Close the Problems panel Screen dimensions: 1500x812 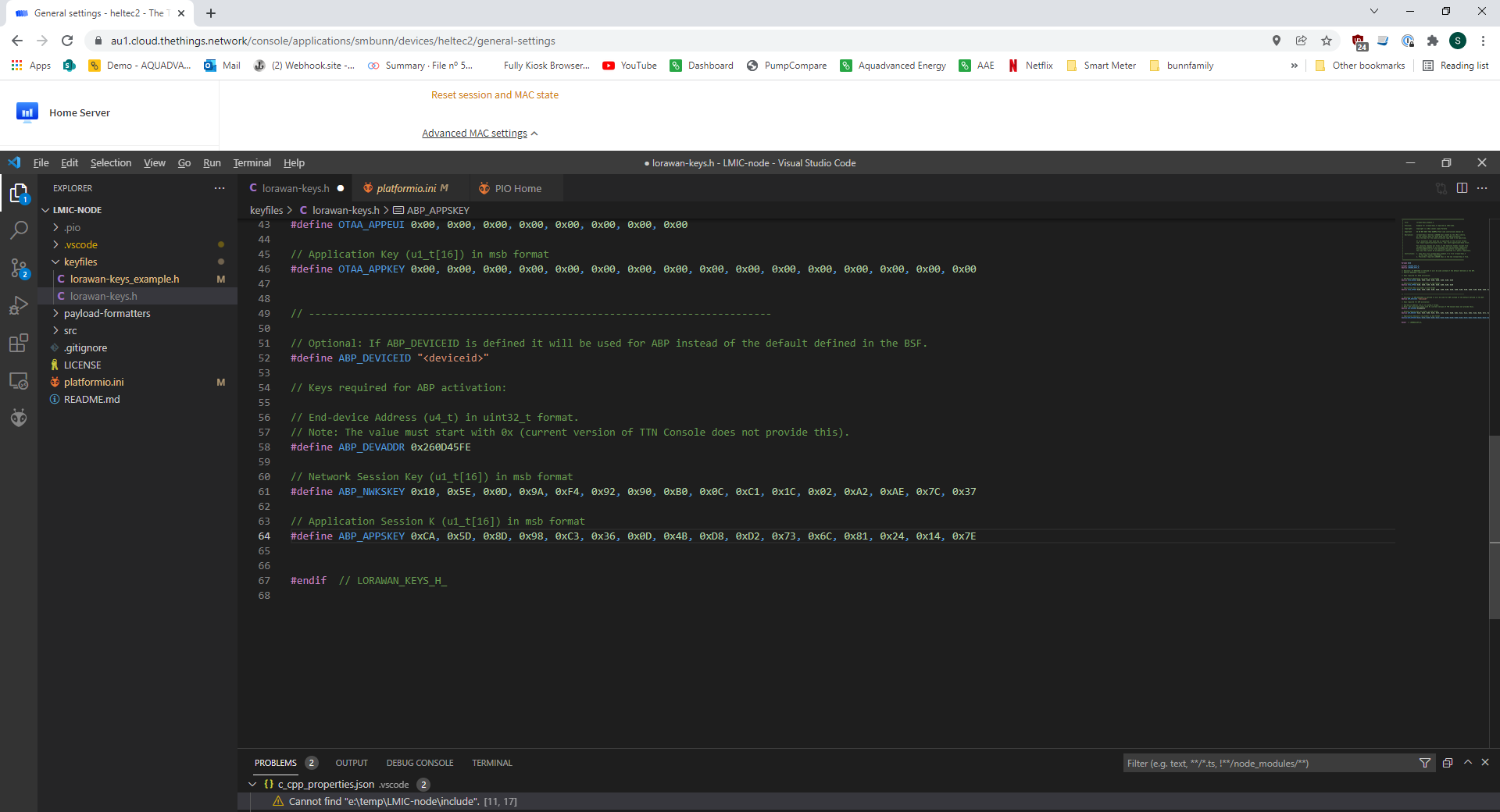(x=1485, y=762)
